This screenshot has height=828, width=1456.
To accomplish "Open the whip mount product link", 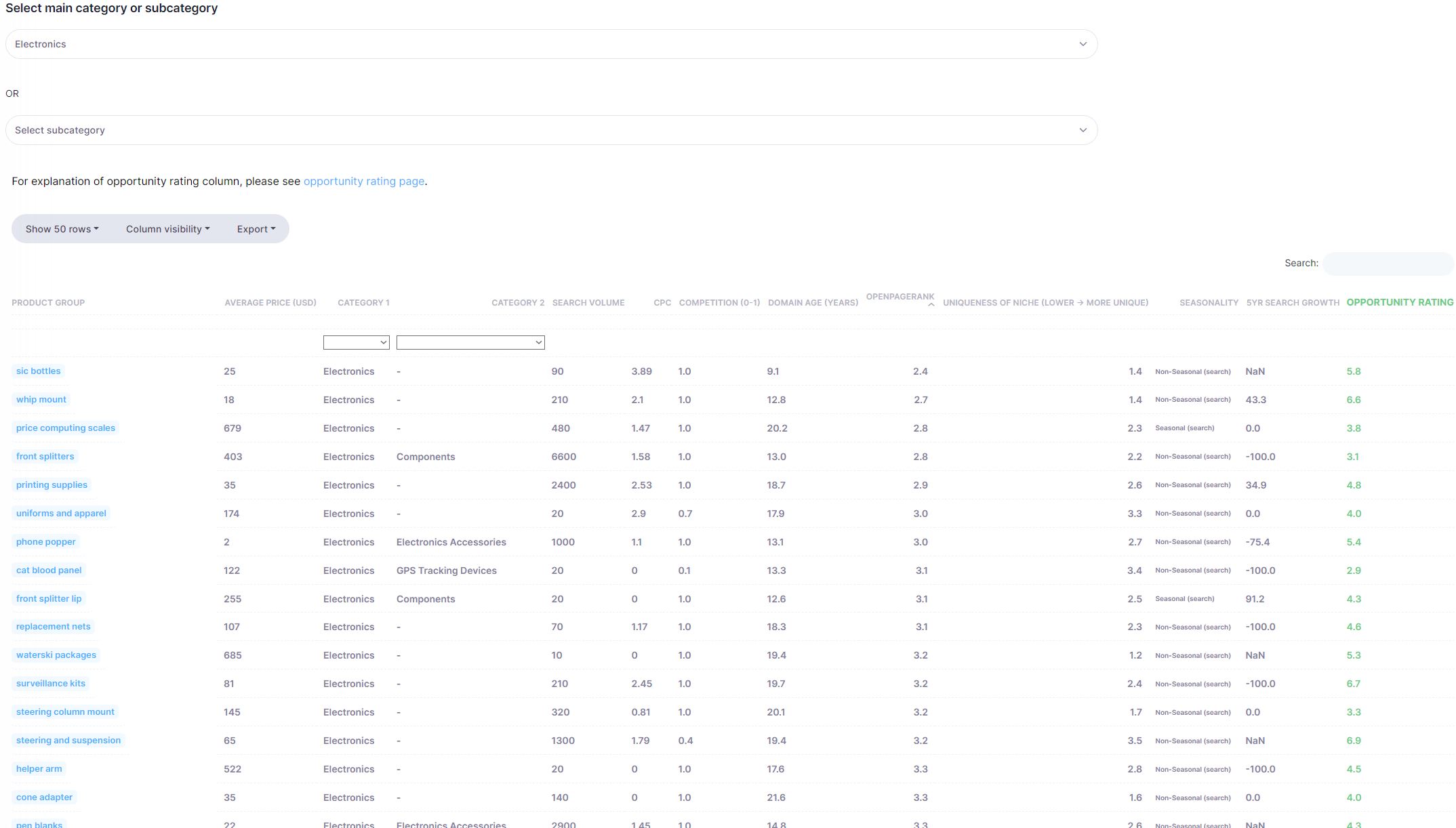I will tap(41, 400).
